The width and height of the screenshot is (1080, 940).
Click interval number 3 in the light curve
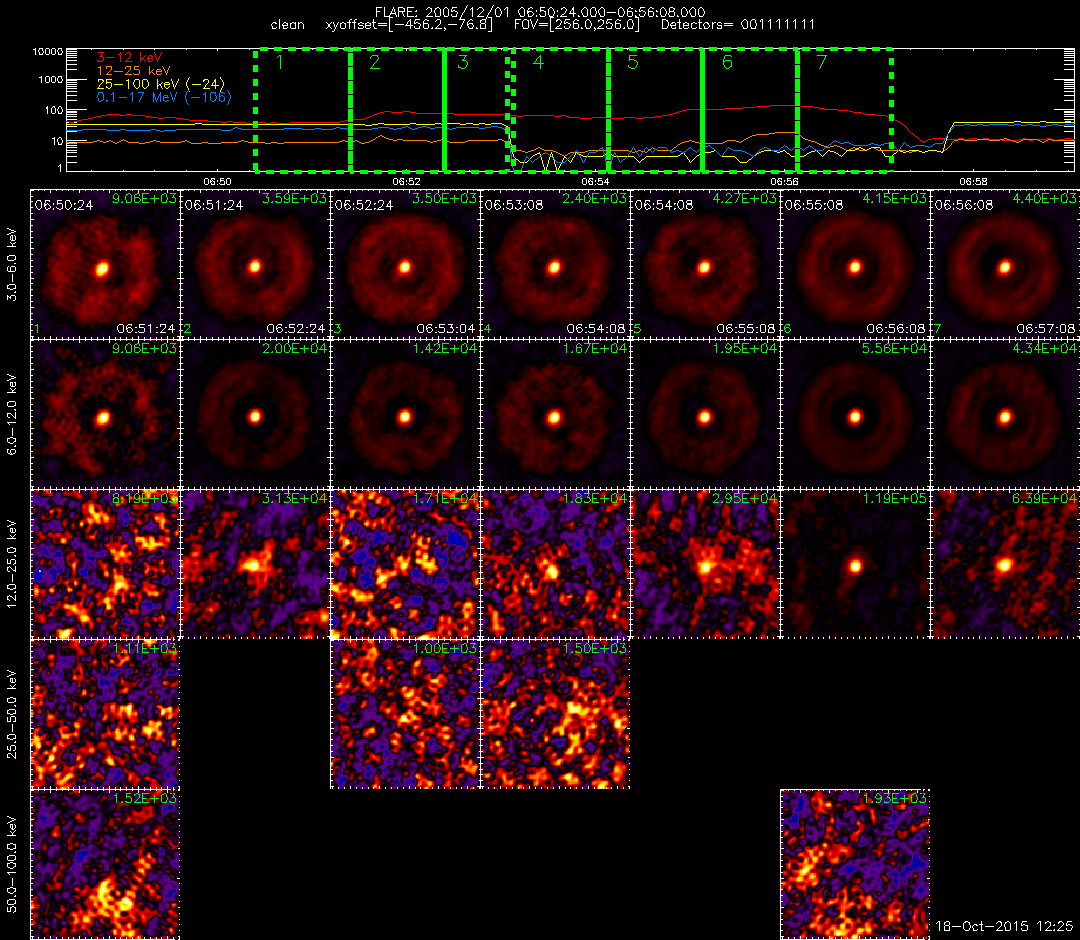point(463,63)
